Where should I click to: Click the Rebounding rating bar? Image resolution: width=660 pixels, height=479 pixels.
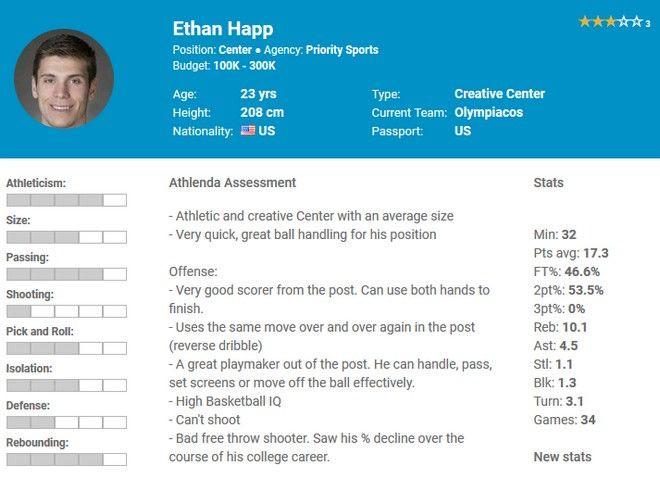point(66,459)
